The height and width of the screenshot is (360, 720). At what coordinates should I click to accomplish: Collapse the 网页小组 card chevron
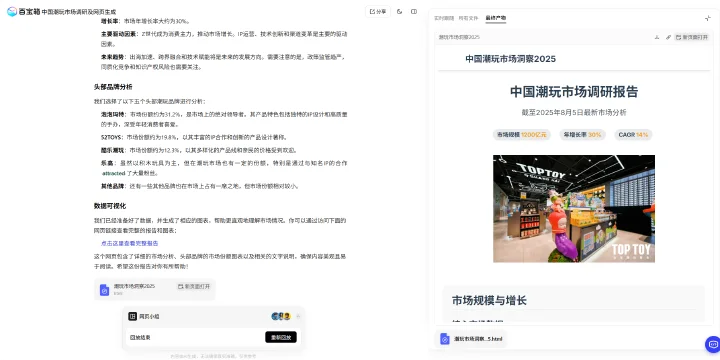click(x=298, y=316)
